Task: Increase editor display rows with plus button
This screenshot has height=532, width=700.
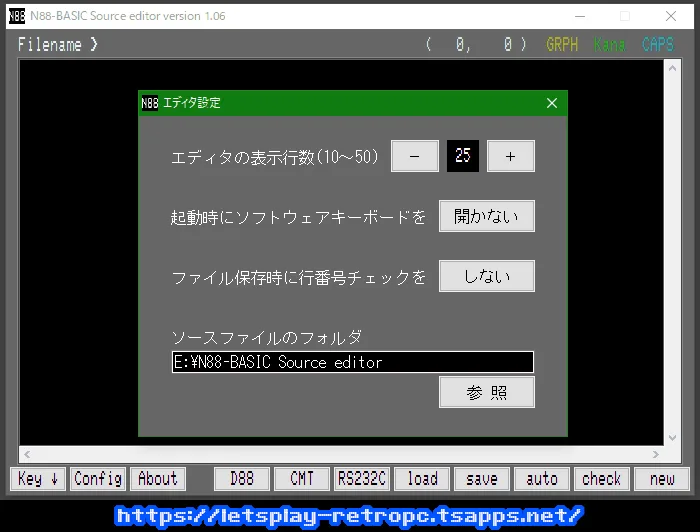Action: click(510, 156)
